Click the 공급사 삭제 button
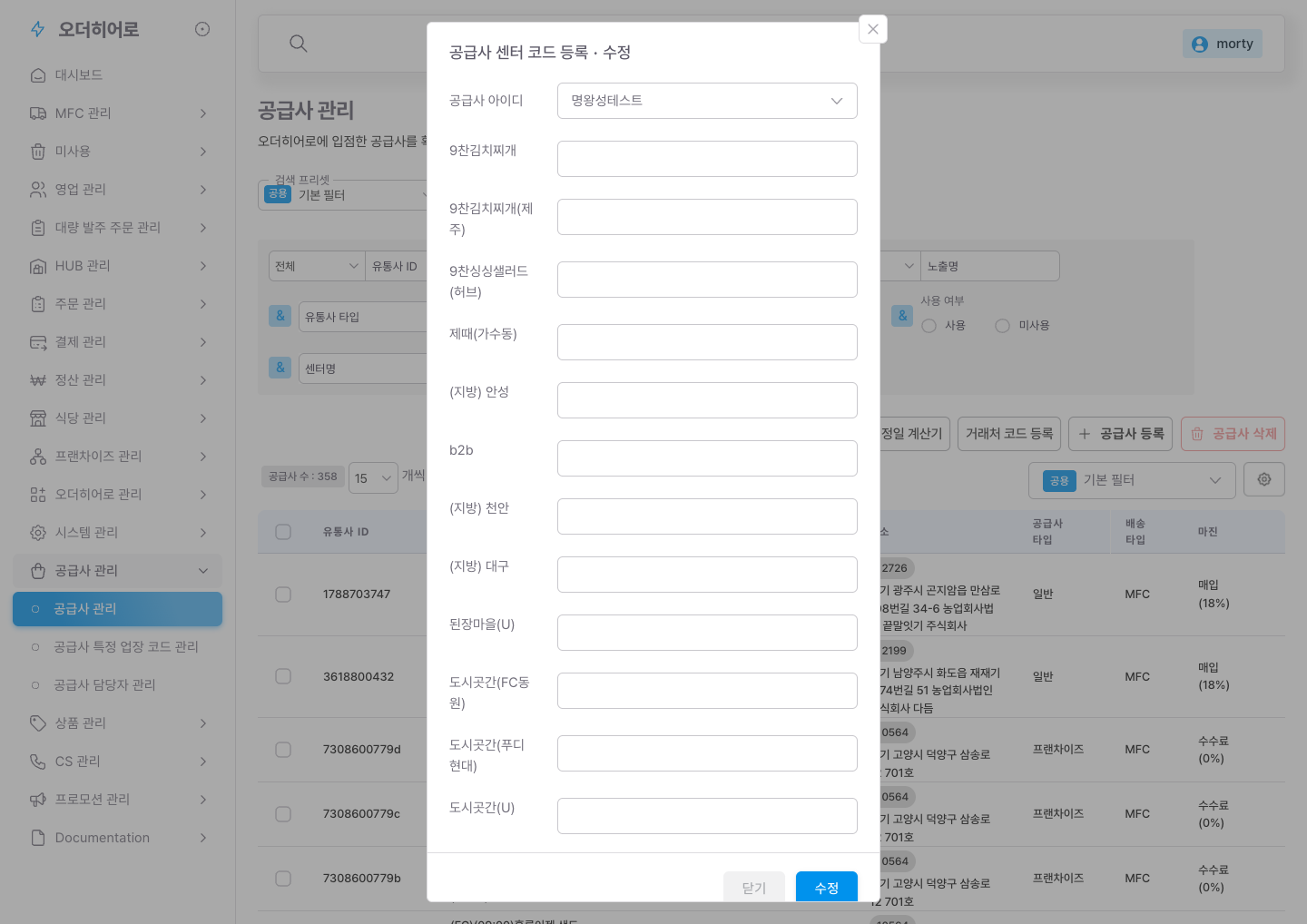The height and width of the screenshot is (924, 1307). click(1233, 434)
